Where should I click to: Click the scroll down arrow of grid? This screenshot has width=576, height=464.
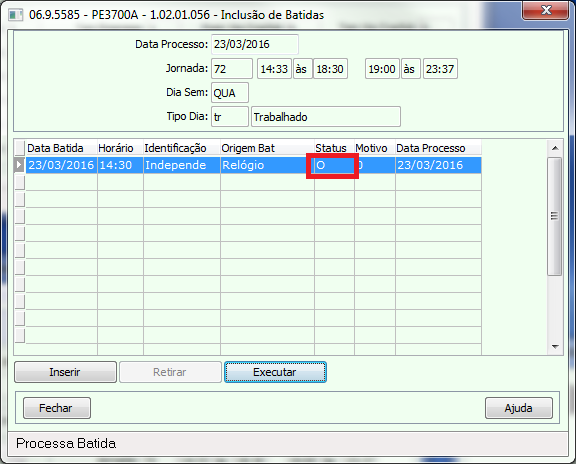coord(555,346)
